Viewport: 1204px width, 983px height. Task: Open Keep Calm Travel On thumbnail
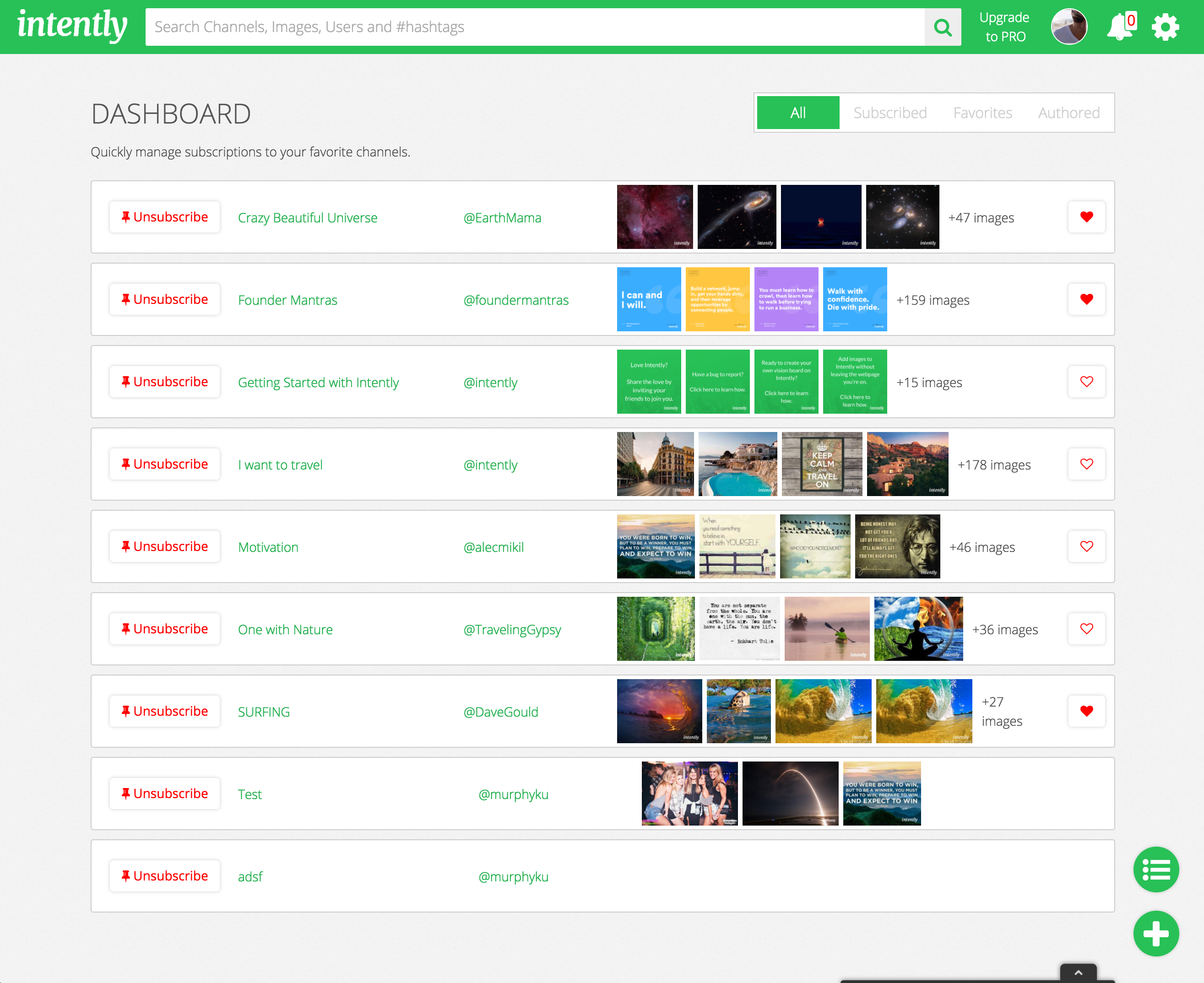821,464
